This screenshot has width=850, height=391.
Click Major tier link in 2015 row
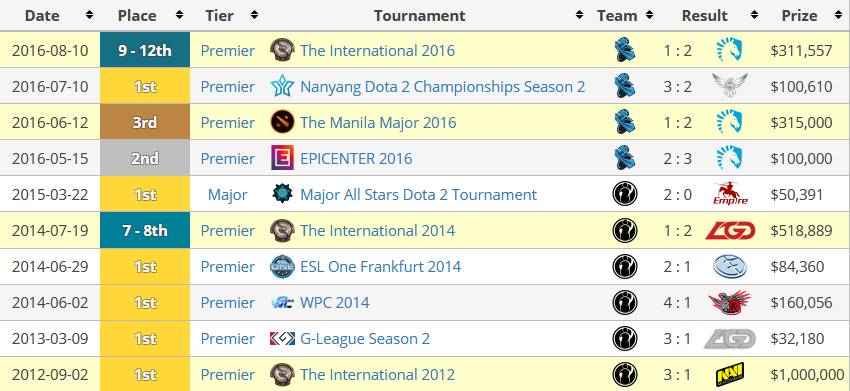[x=228, y=194]
